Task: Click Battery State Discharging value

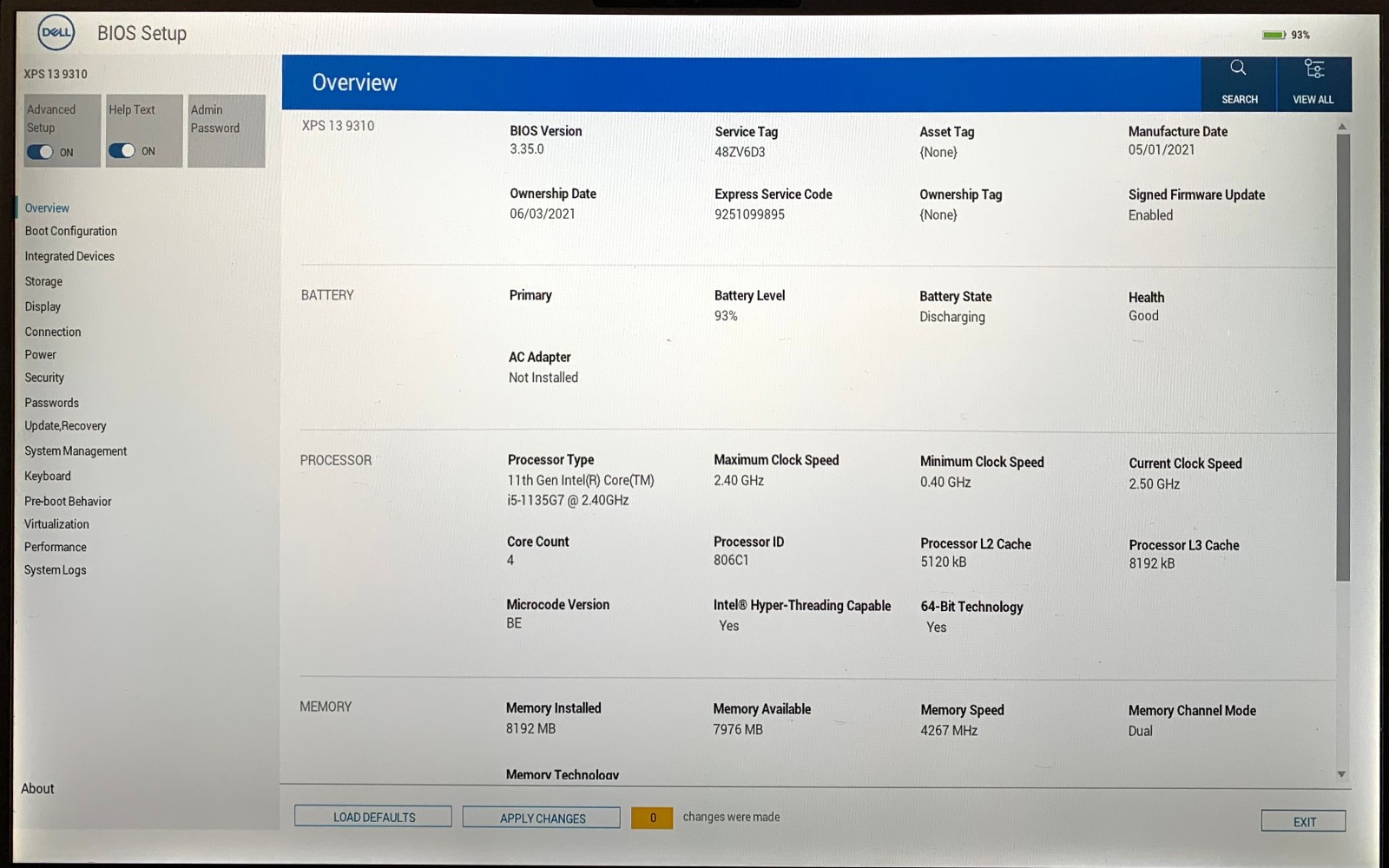Action: [952, 317]
